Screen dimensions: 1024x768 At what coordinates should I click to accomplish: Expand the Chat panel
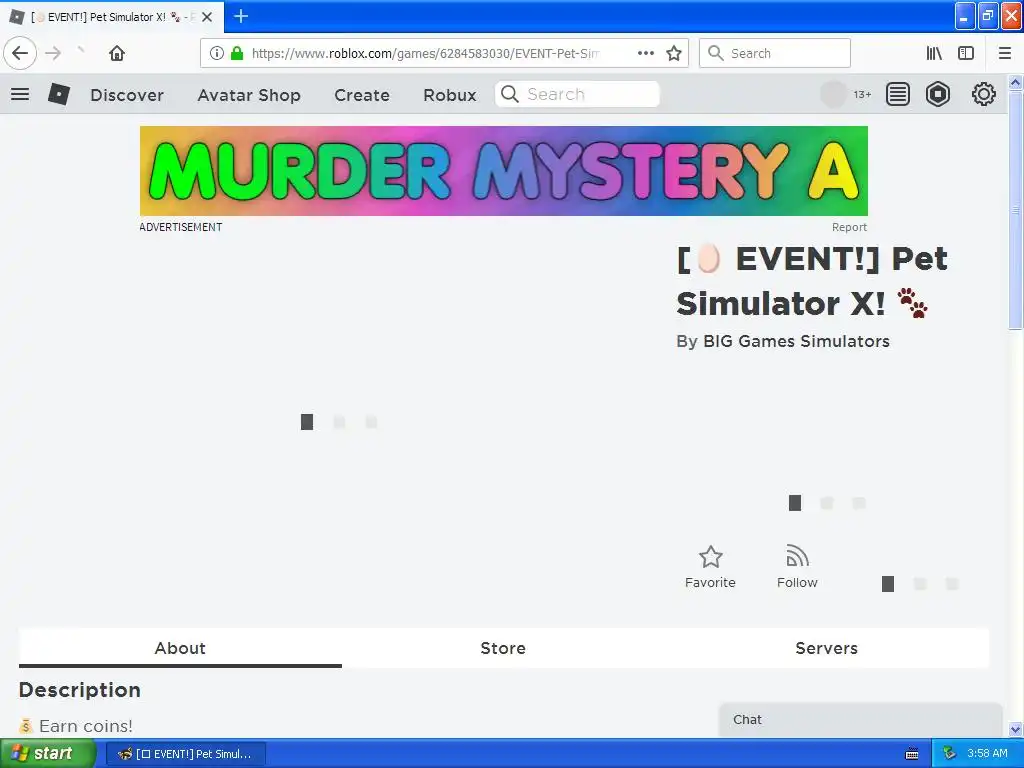[861, 720]
